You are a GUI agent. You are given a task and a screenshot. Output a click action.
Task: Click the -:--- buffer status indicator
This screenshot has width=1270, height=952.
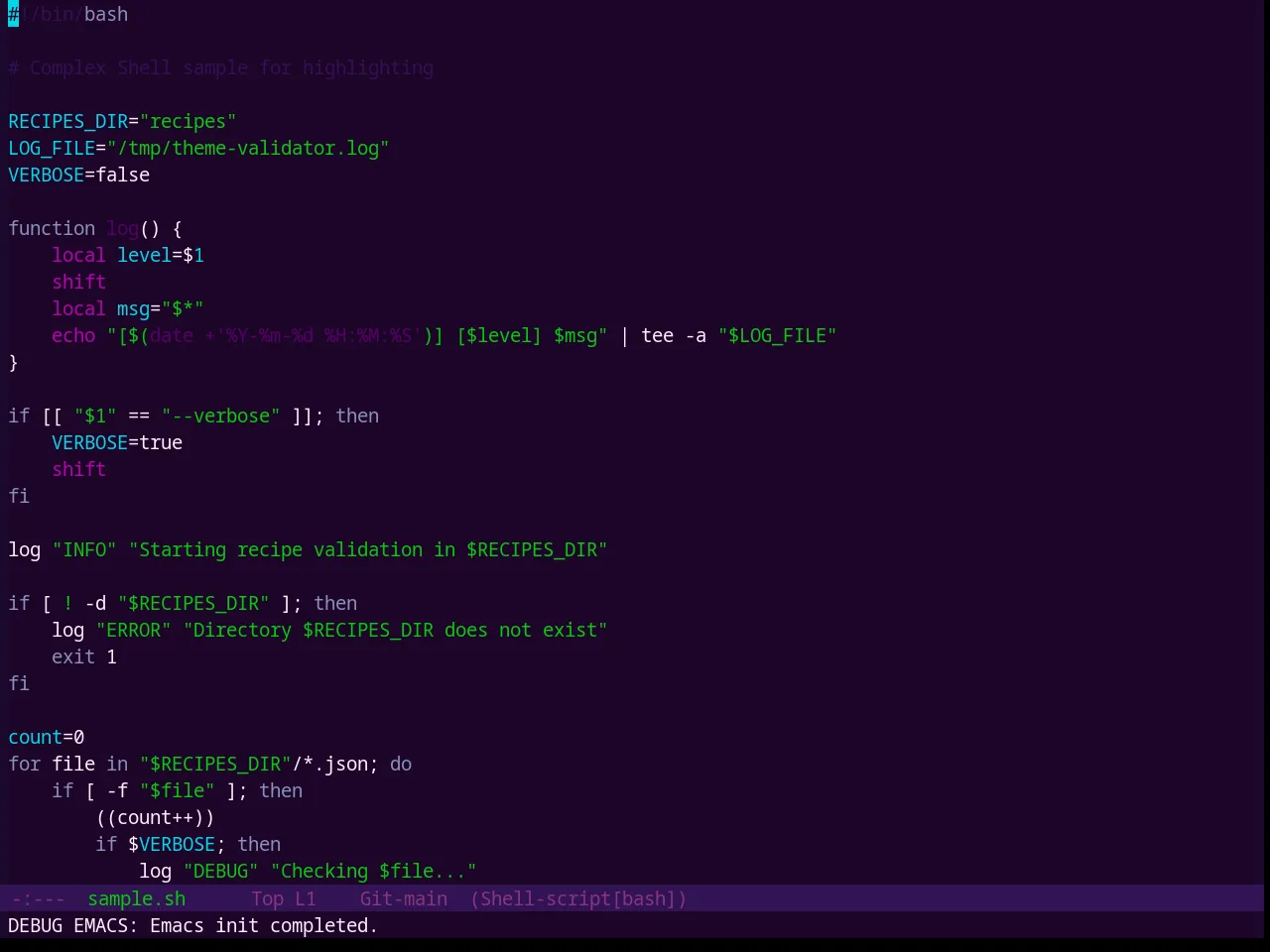39,898
